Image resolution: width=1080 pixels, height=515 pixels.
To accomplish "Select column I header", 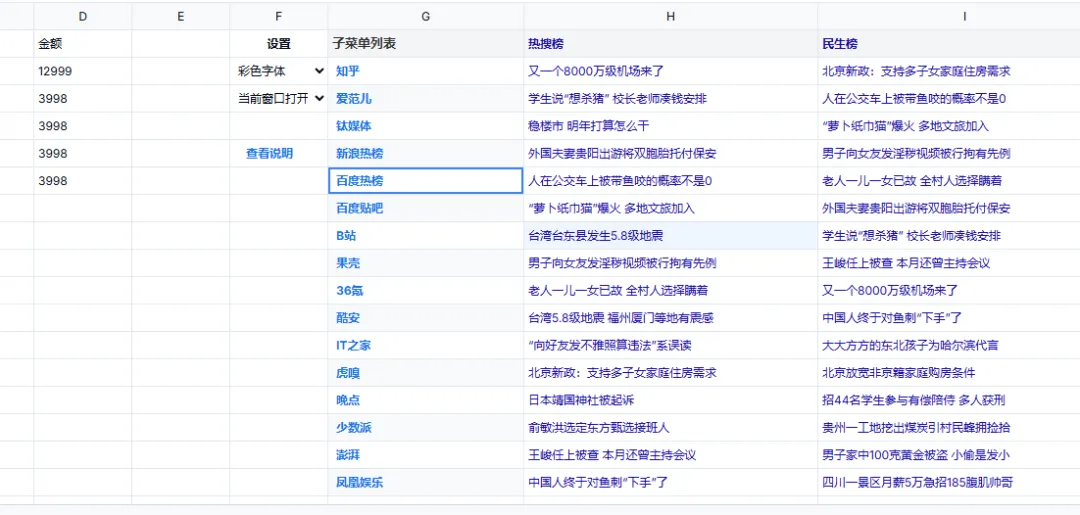I will pyautogui.click(x=964, y=17).
